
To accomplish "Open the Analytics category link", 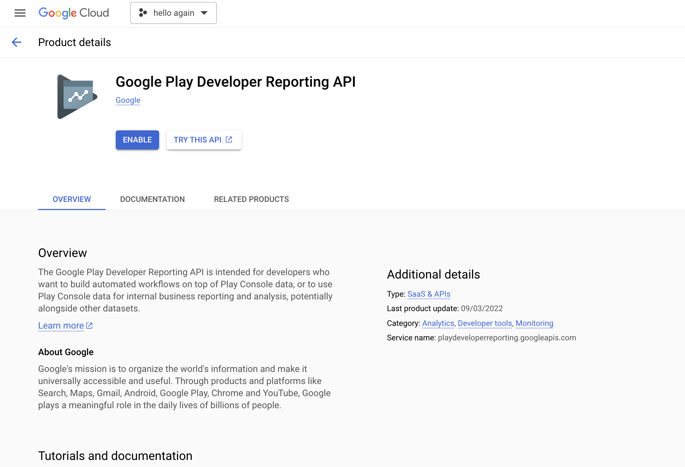I will pos(438,323).
